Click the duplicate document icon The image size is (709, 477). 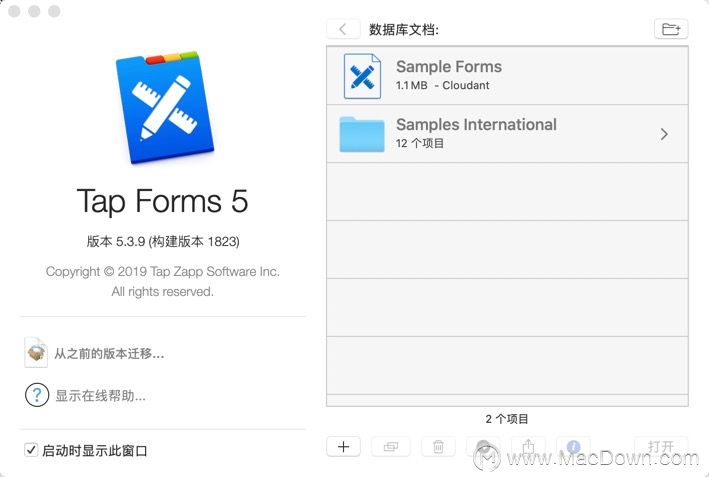tap(391, 447)
